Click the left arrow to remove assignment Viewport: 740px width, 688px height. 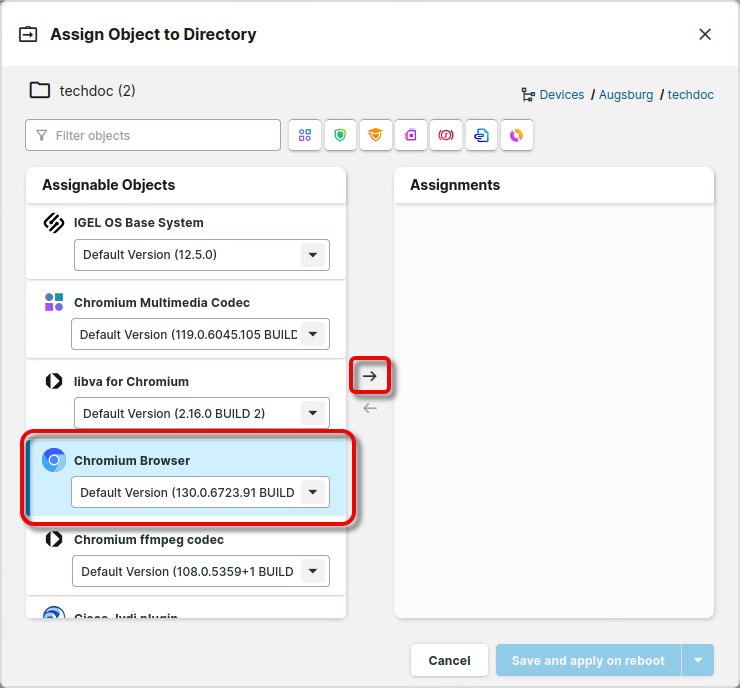click(x=370, y=408)
